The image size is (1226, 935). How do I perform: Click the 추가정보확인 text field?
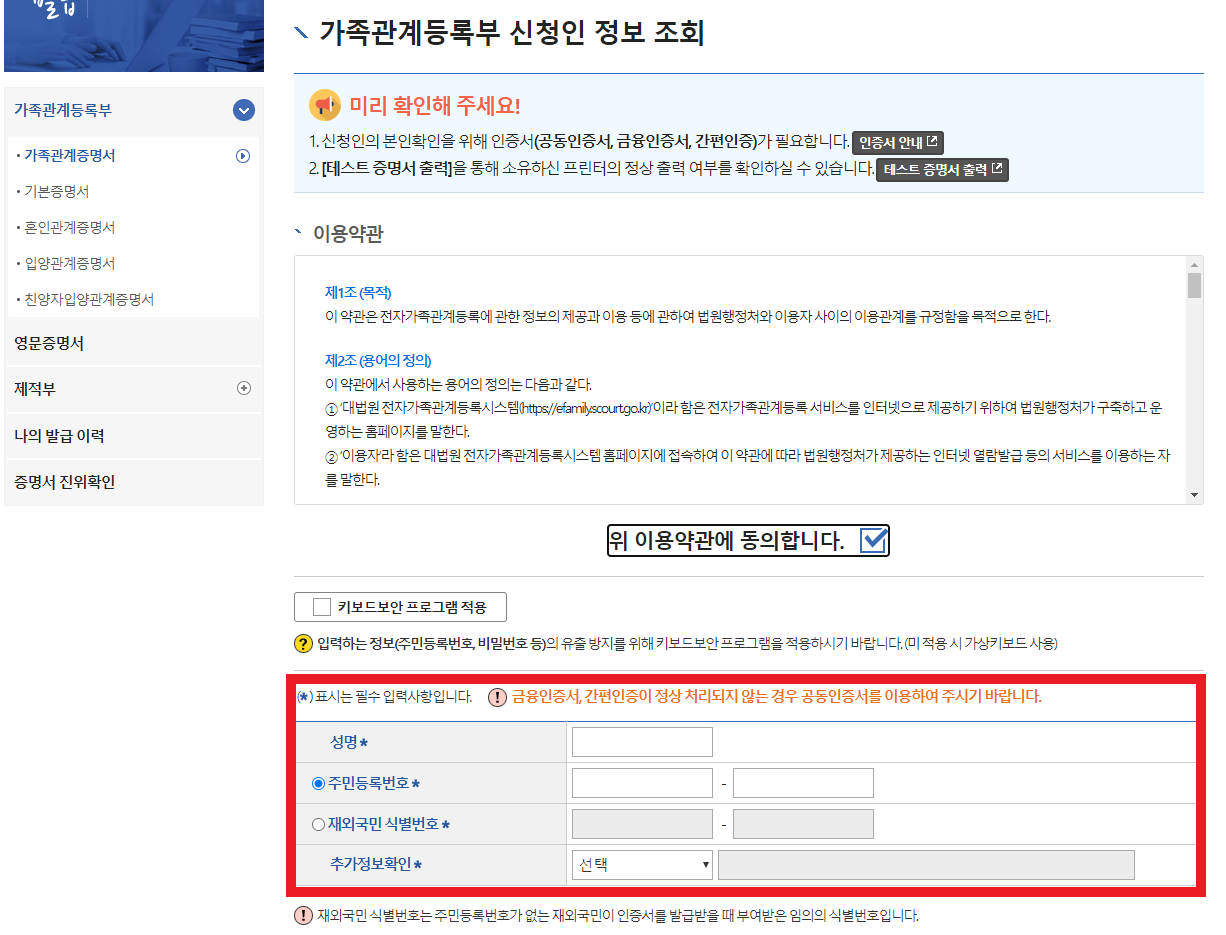pos(926,865)
